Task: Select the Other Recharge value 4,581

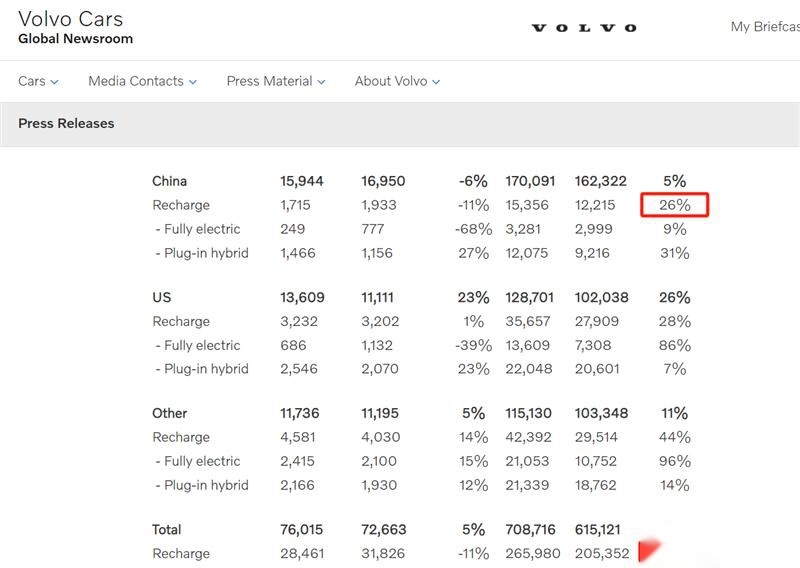Action: click(x=297, y=437)
